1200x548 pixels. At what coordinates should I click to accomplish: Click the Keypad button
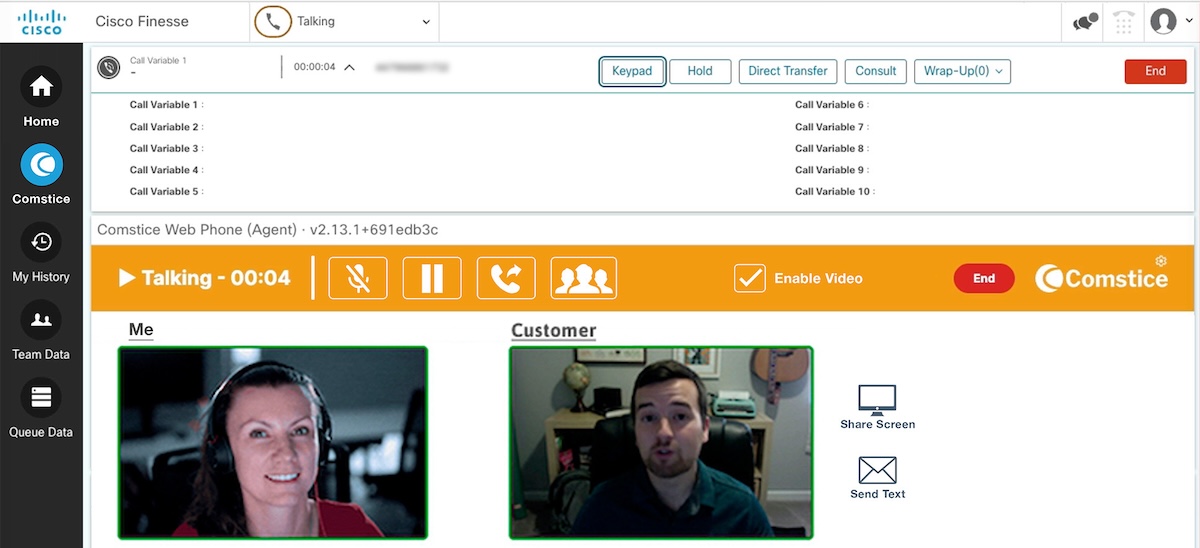pos(632,71)
